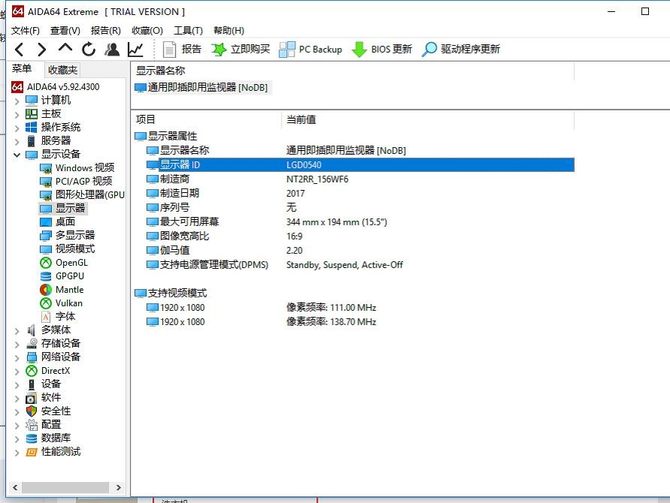Click the 配置 icon in the tree
Viewport: 670px width, 503px height.
pyautogui.click(x=31, y=425)
